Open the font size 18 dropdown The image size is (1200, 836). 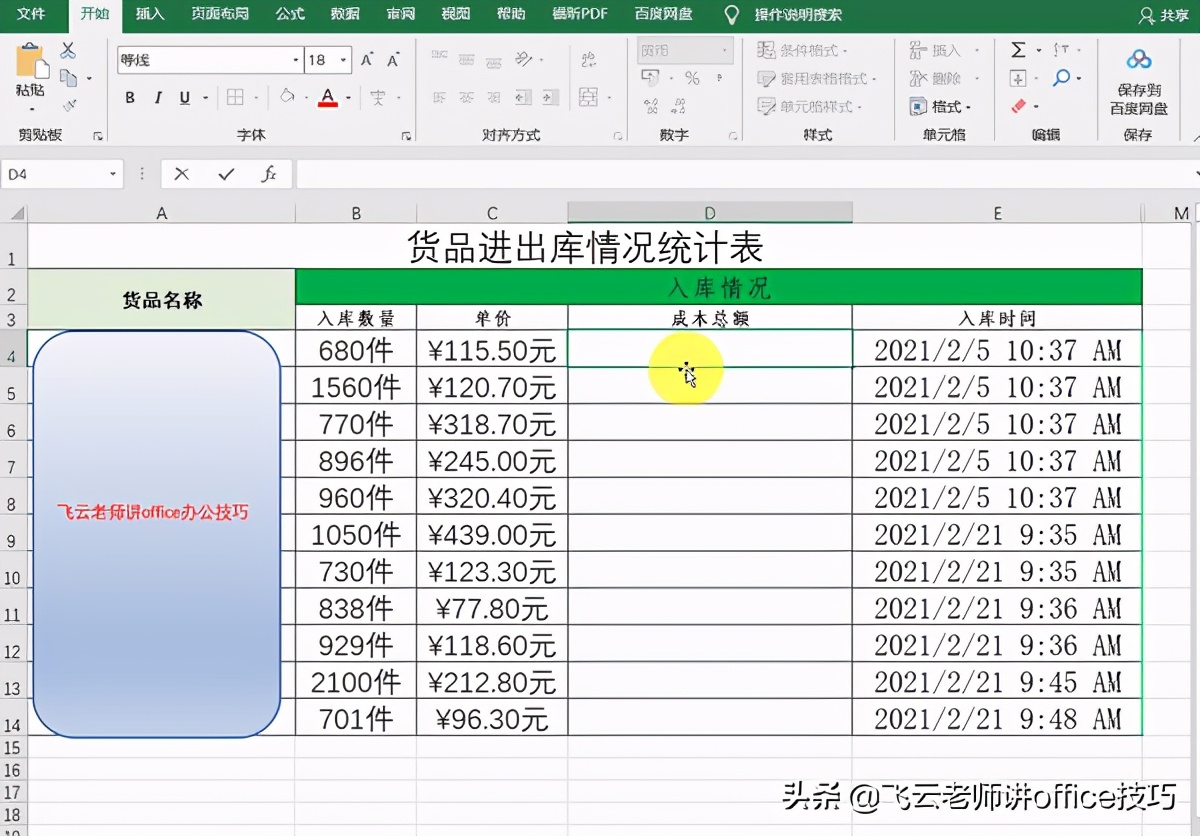[344, 60]
